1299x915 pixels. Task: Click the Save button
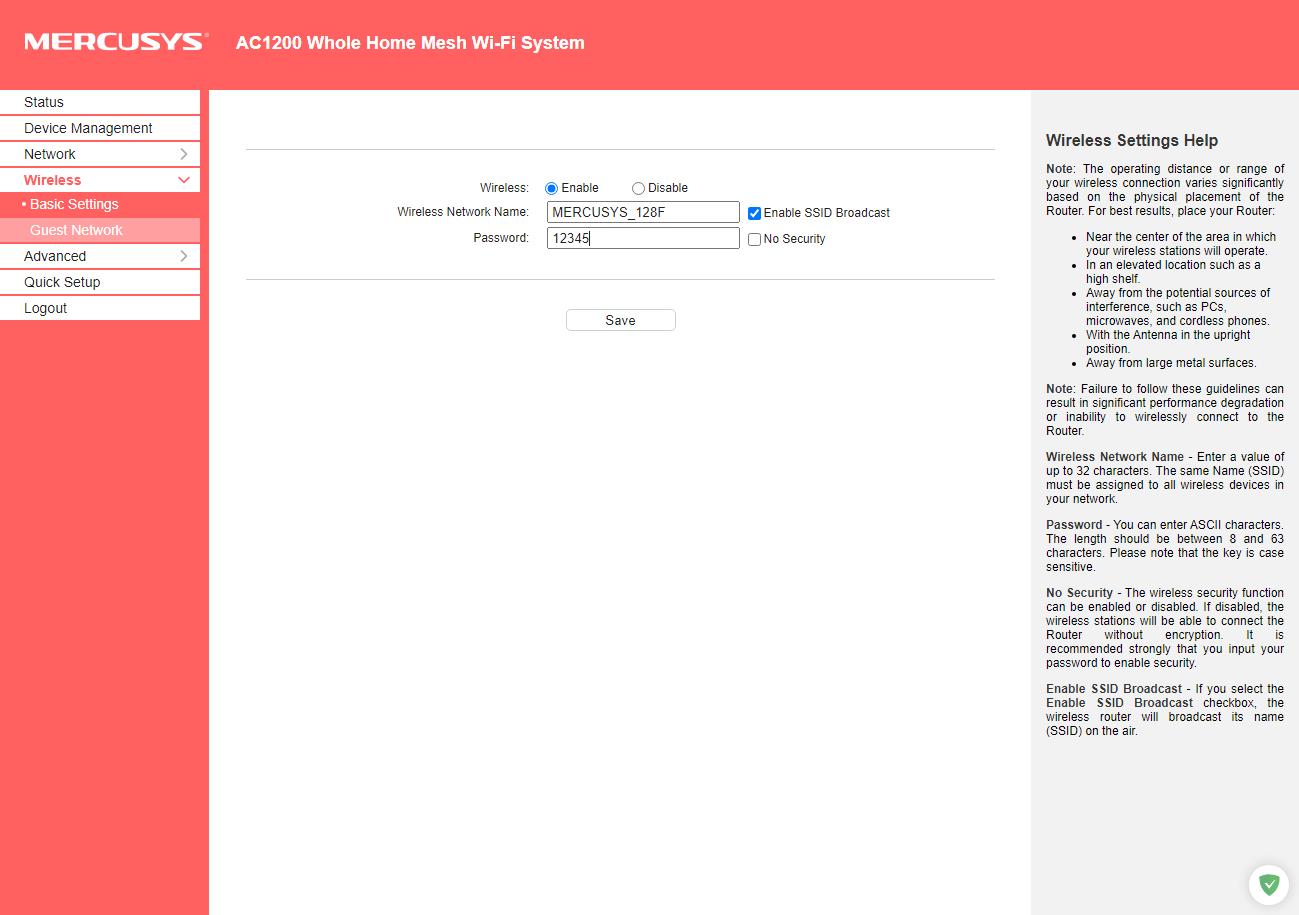pyautogui.click(x=620, y=320)
